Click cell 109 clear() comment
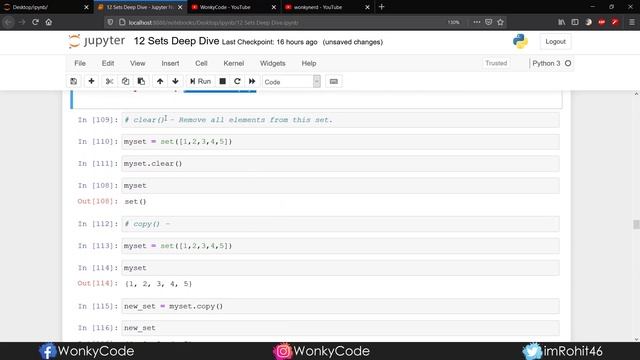 click(x=340, y=120)
